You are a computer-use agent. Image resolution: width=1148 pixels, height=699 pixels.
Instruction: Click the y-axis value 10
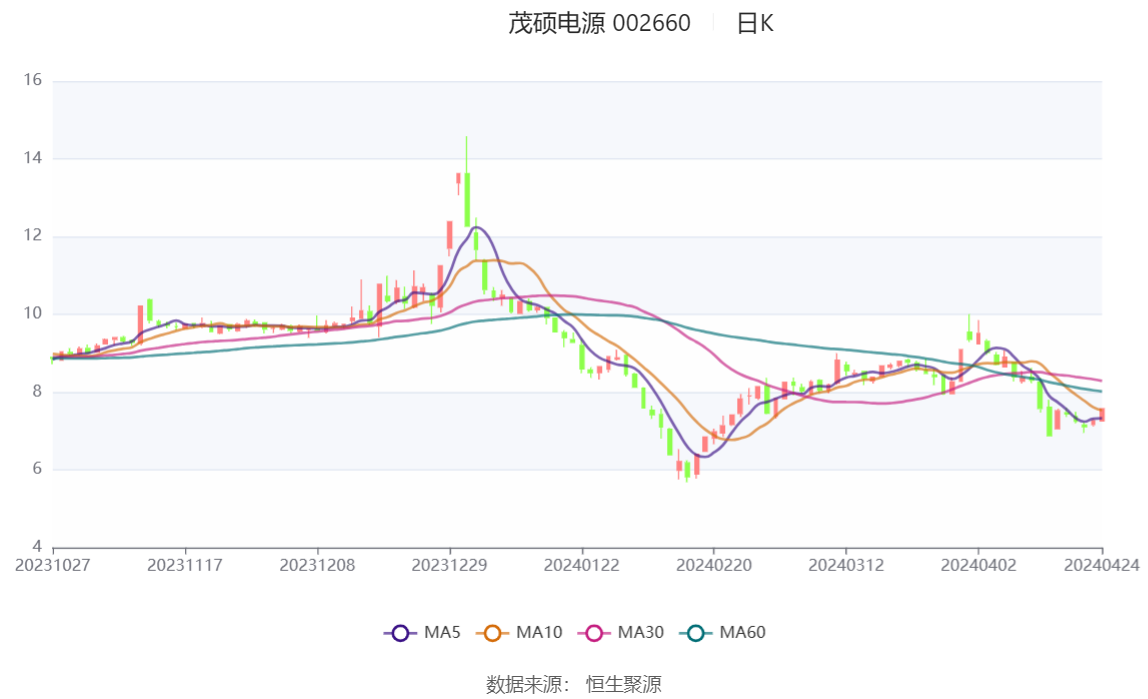[32, 313]
